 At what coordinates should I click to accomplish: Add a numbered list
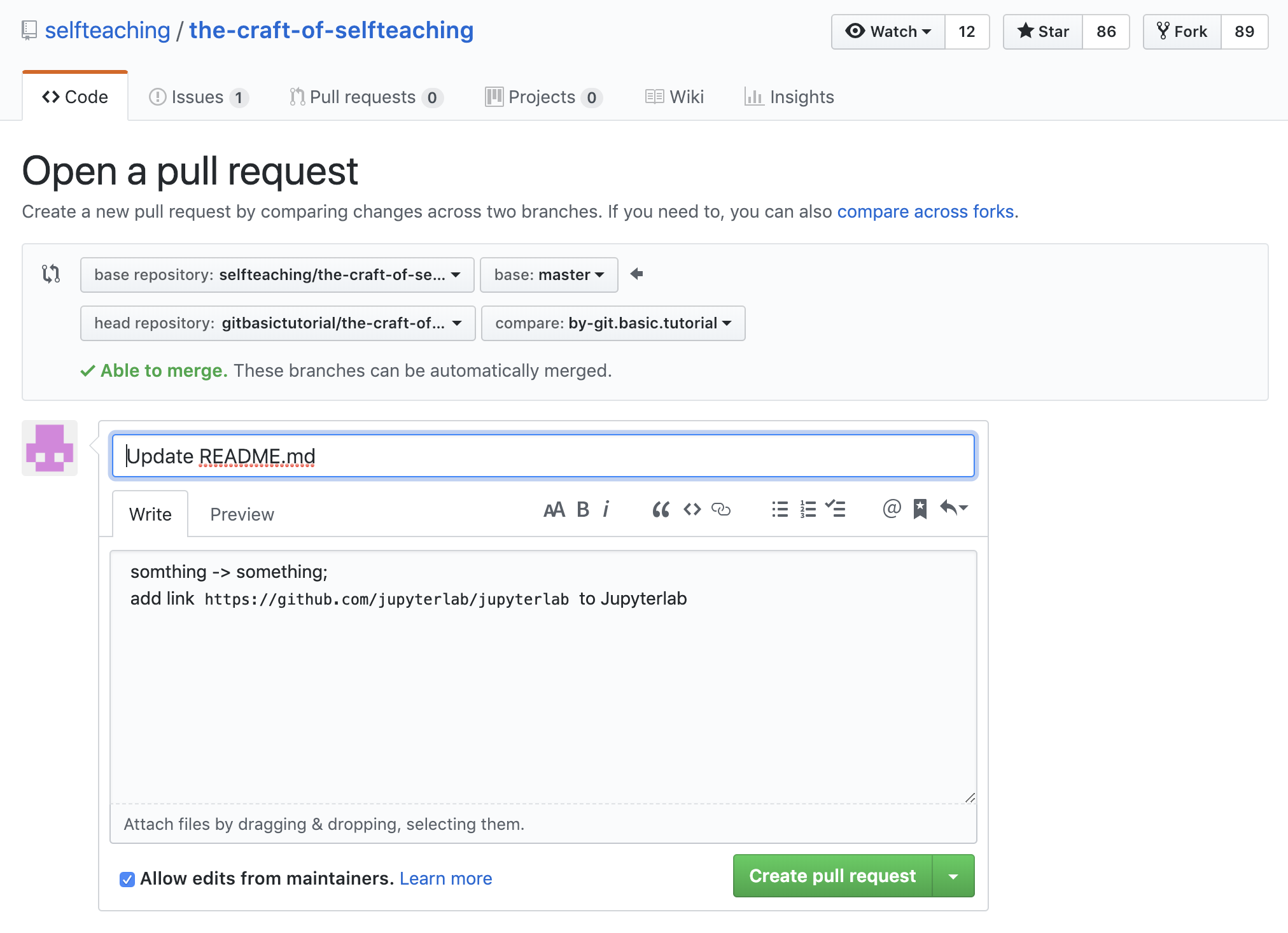(x=808, y=509)
